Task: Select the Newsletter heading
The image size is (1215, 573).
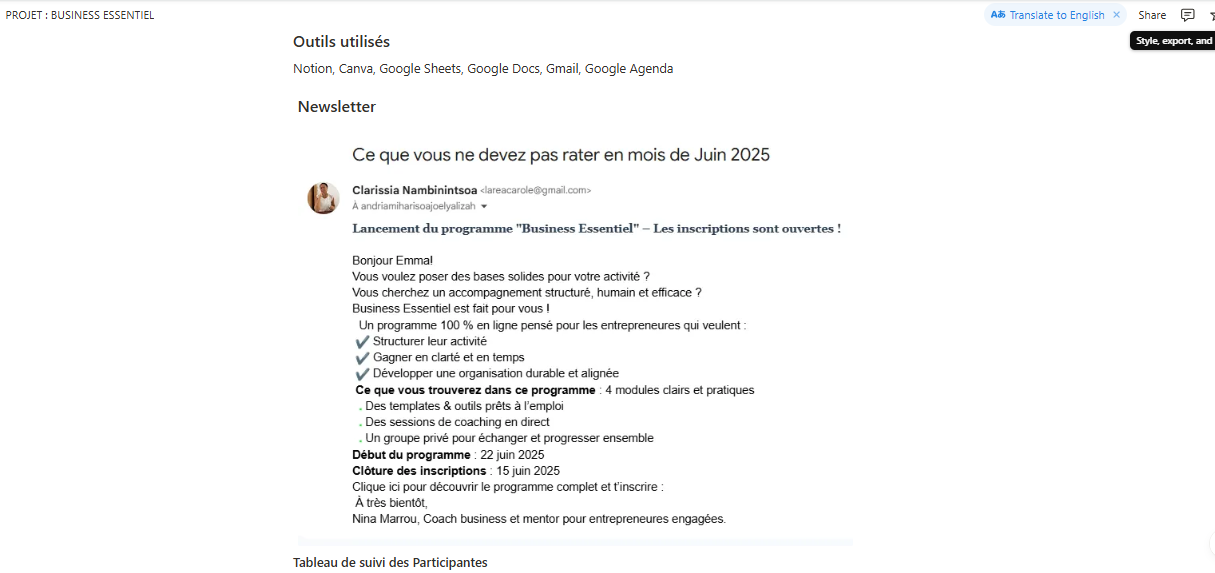Action: tap(337, 107)
